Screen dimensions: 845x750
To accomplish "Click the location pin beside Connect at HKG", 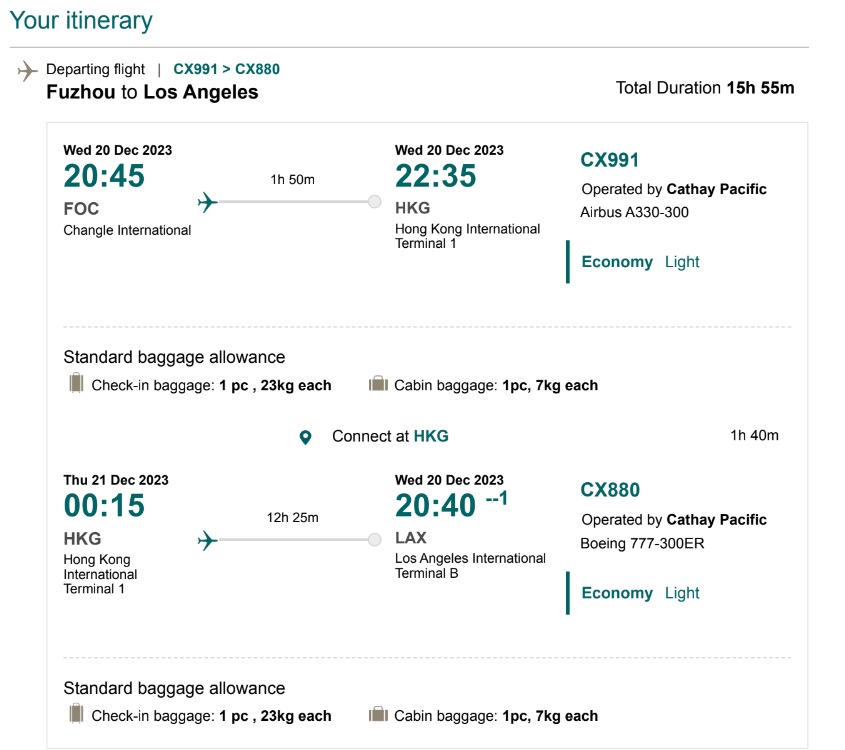I will [305, 437].
